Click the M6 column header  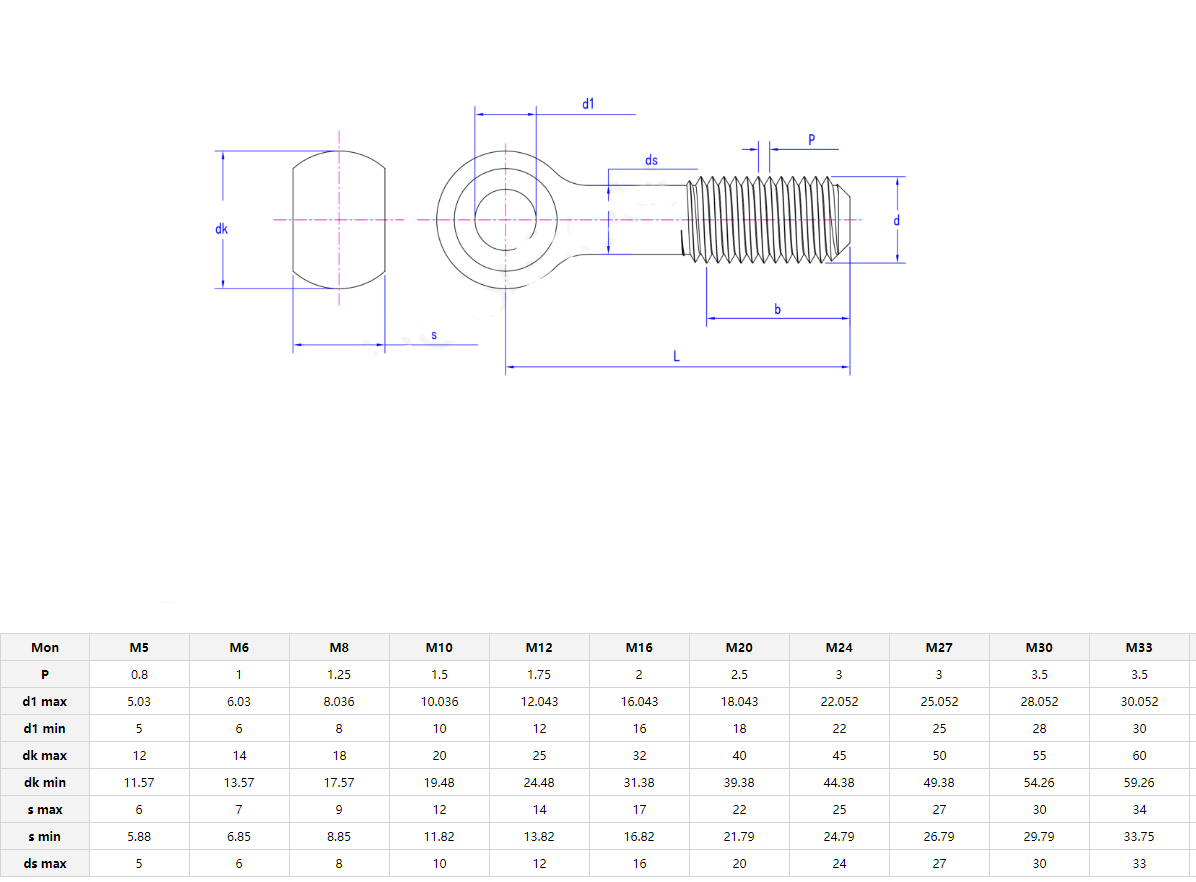pyautogui.click(x=239, y=647)
